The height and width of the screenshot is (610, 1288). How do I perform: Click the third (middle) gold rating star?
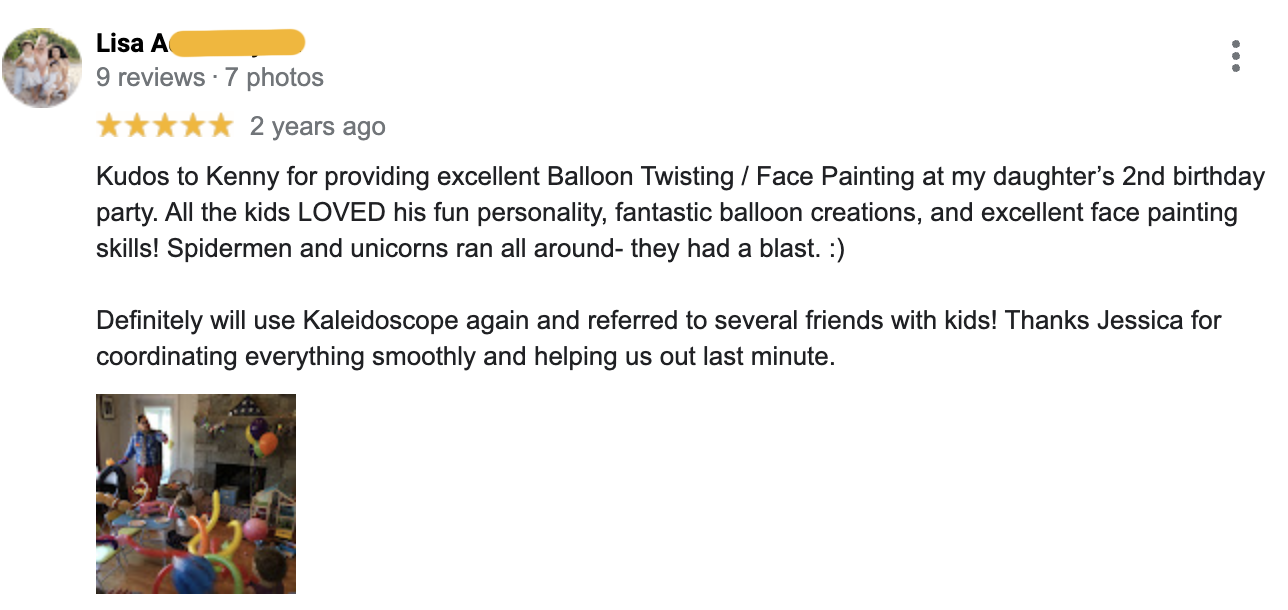[165, 126]
